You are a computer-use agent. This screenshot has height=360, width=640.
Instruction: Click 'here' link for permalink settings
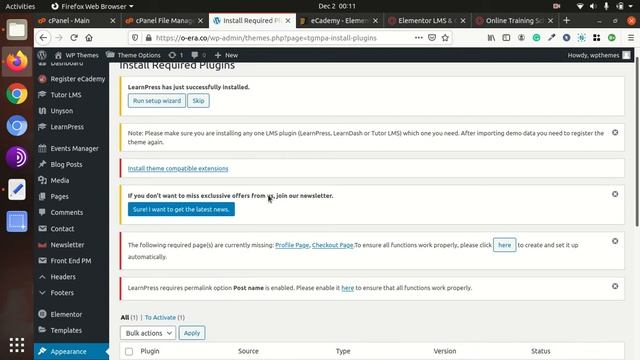coord(347,288)
